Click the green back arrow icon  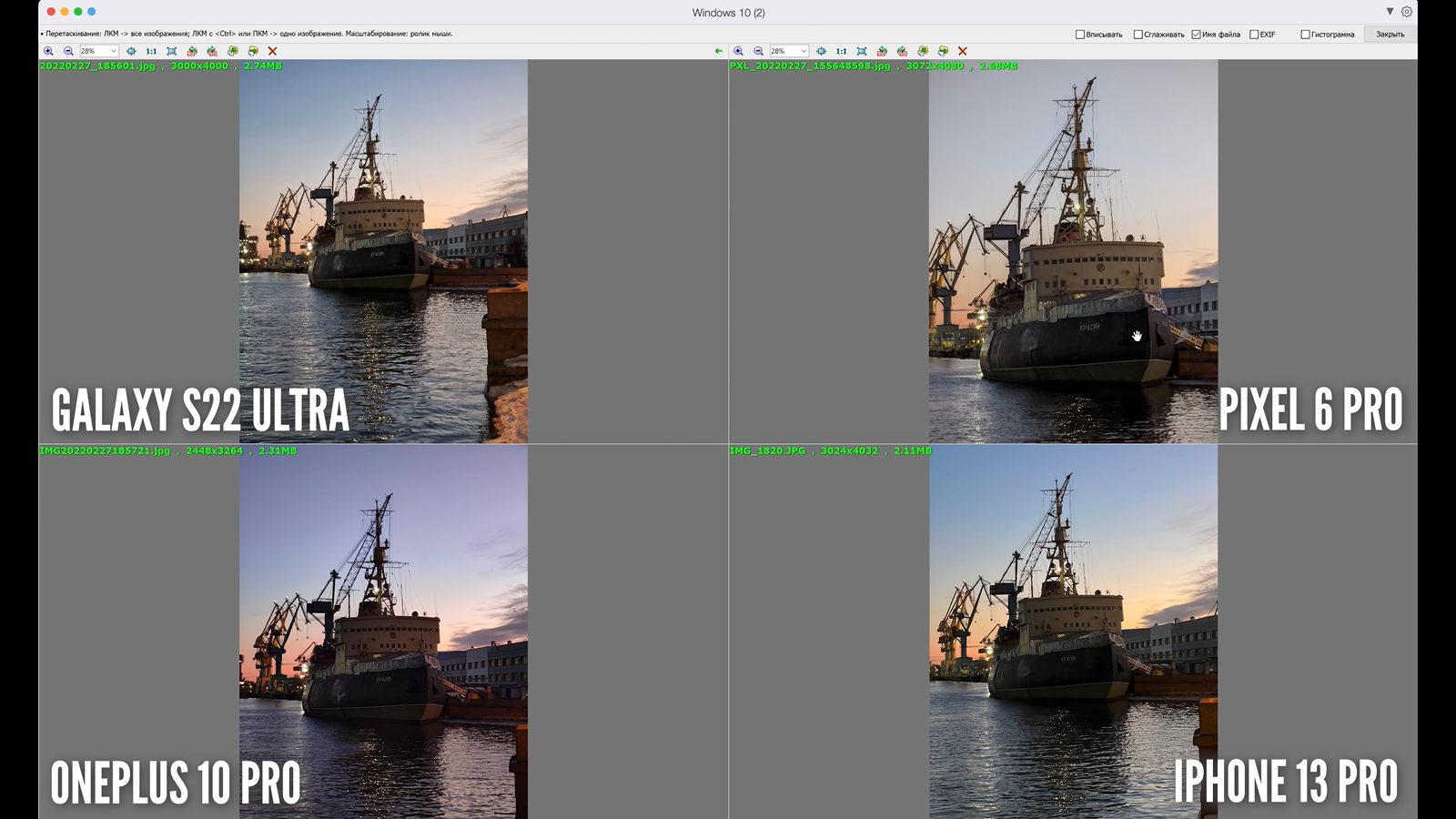coord(719,52)
